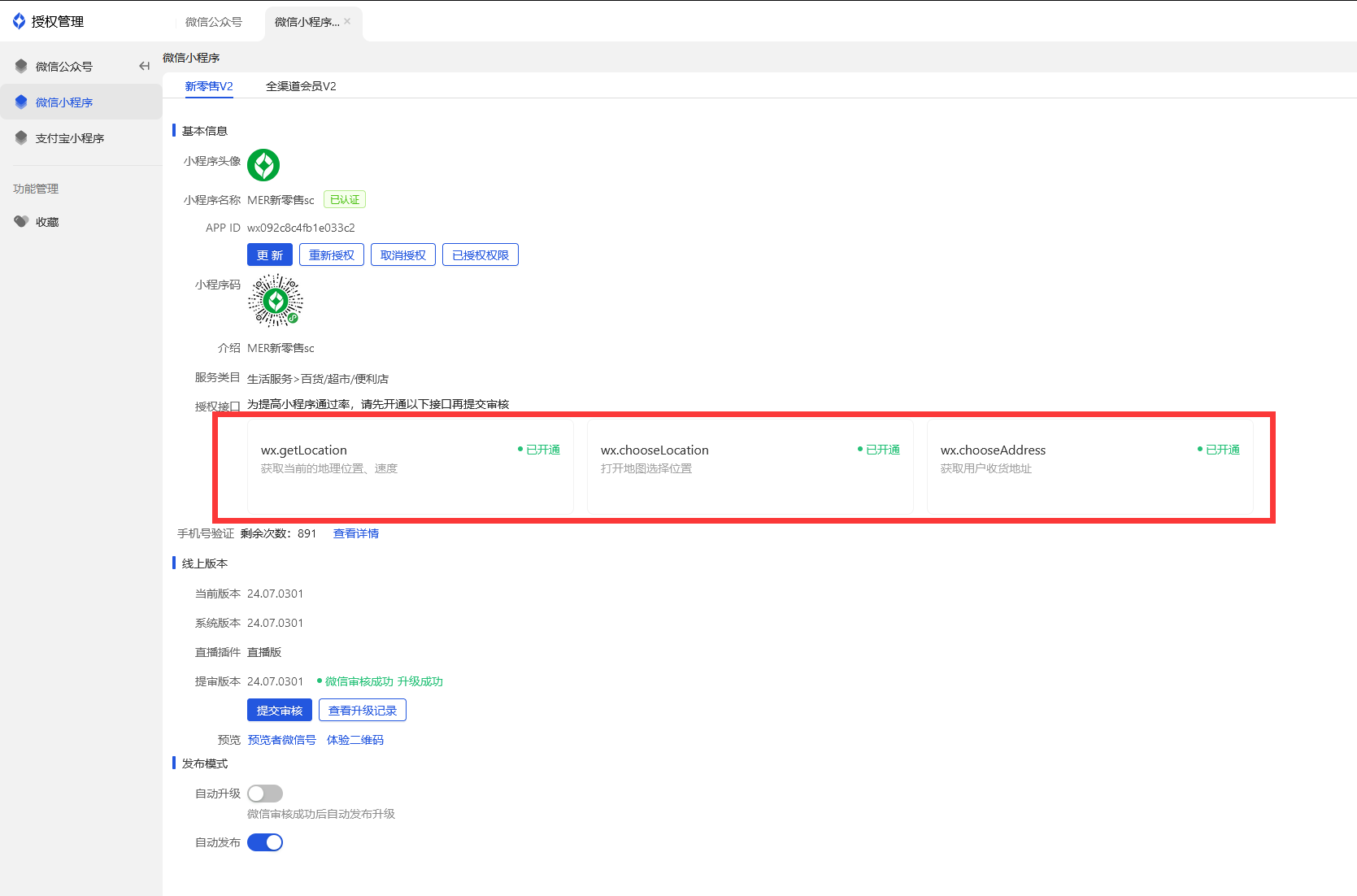Viewport: 1357px width, 896px height.
Task: Click the 生活服务>百货/超市/便利店 category text
Action: pos(318,379)
